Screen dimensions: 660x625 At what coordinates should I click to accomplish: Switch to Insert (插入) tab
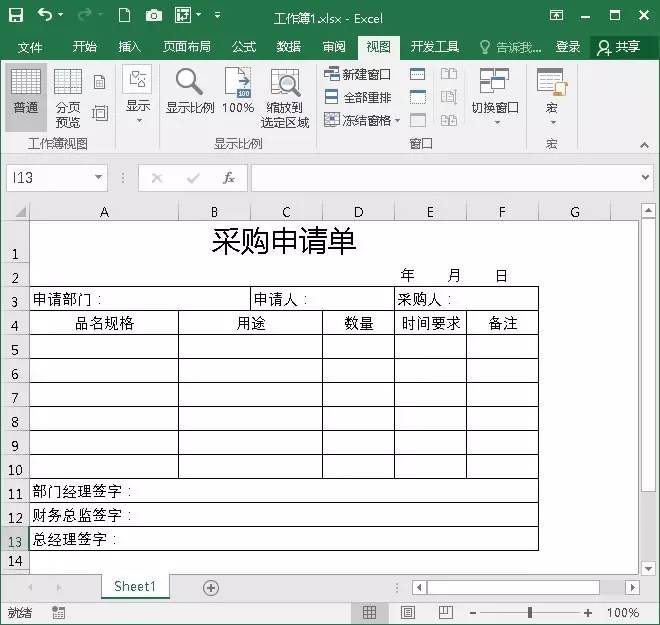tap(129, 47)
